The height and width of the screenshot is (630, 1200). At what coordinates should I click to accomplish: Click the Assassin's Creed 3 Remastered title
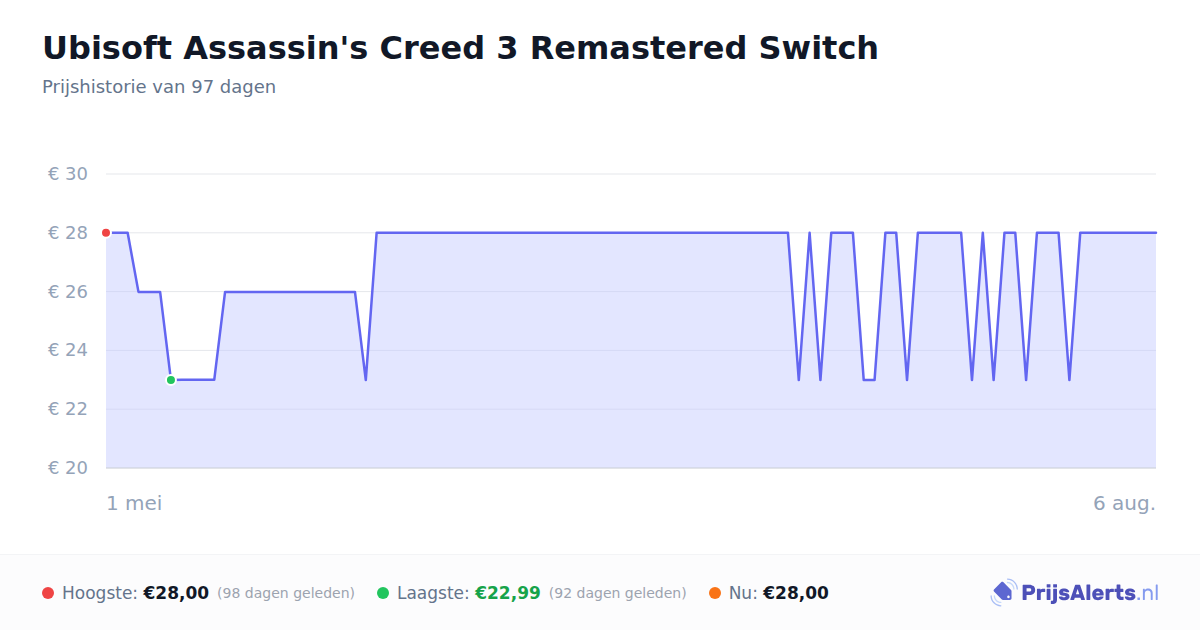(460, 48)
